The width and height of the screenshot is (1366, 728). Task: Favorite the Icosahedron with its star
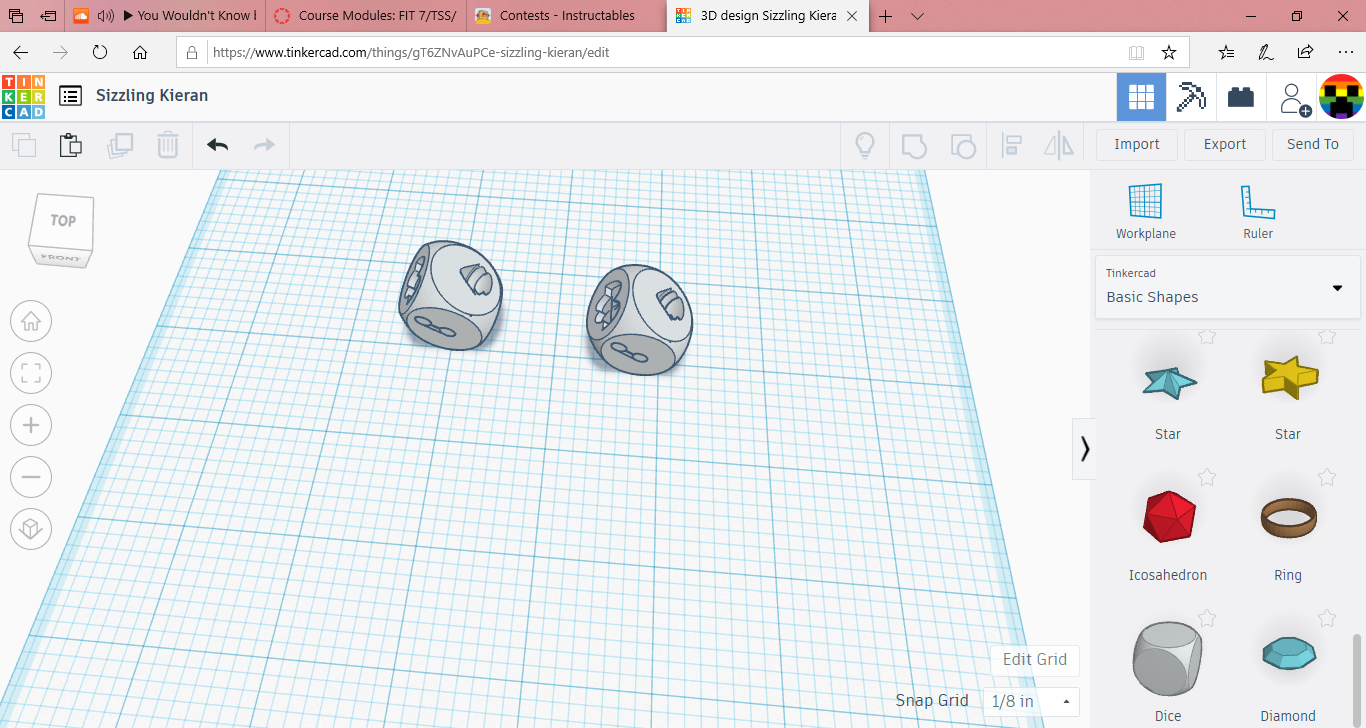pos(1207,477)
